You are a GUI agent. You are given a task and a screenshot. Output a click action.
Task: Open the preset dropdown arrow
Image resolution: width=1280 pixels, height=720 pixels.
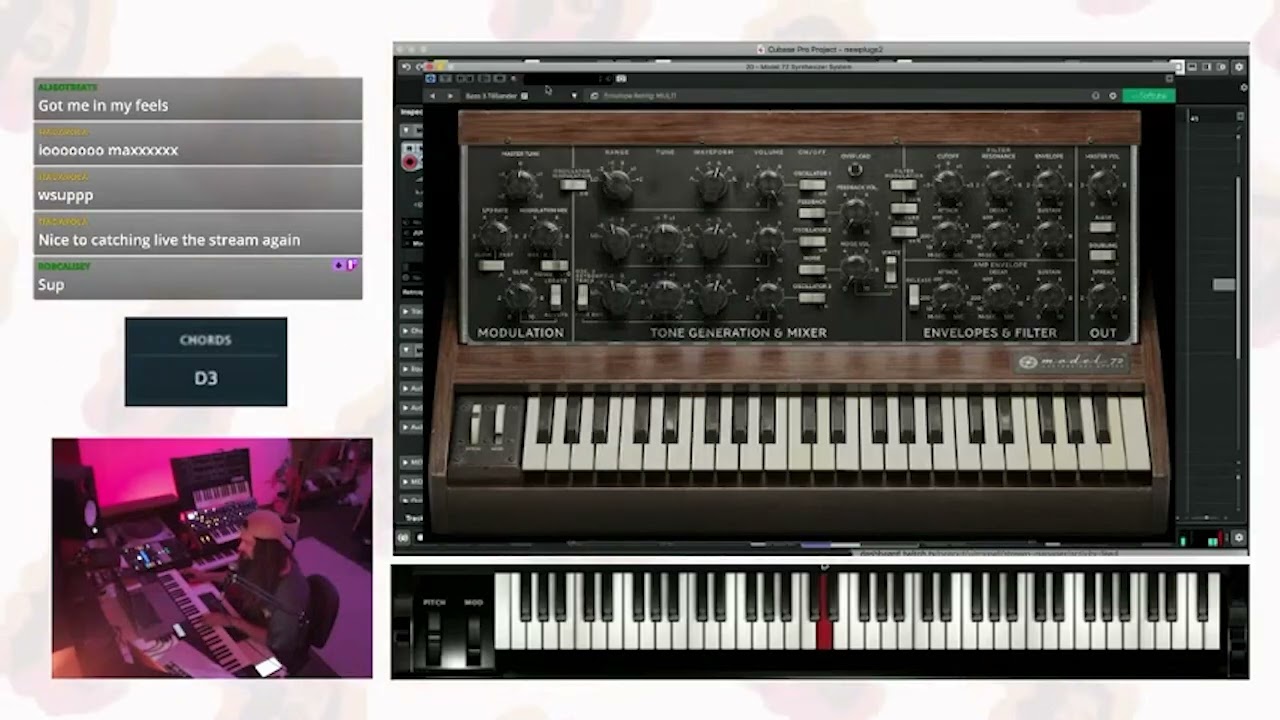(574, 96)
